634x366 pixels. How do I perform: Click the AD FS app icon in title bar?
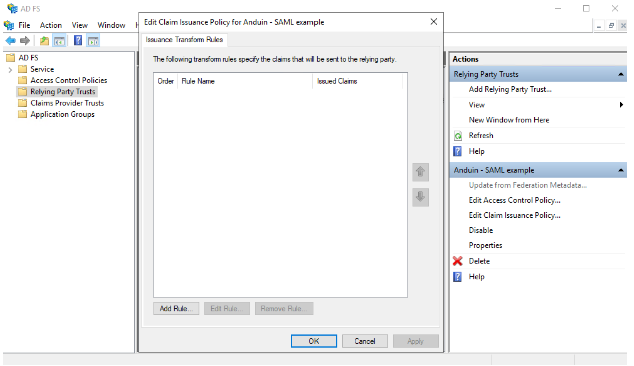pyautogui.click(x=12, y=8)
